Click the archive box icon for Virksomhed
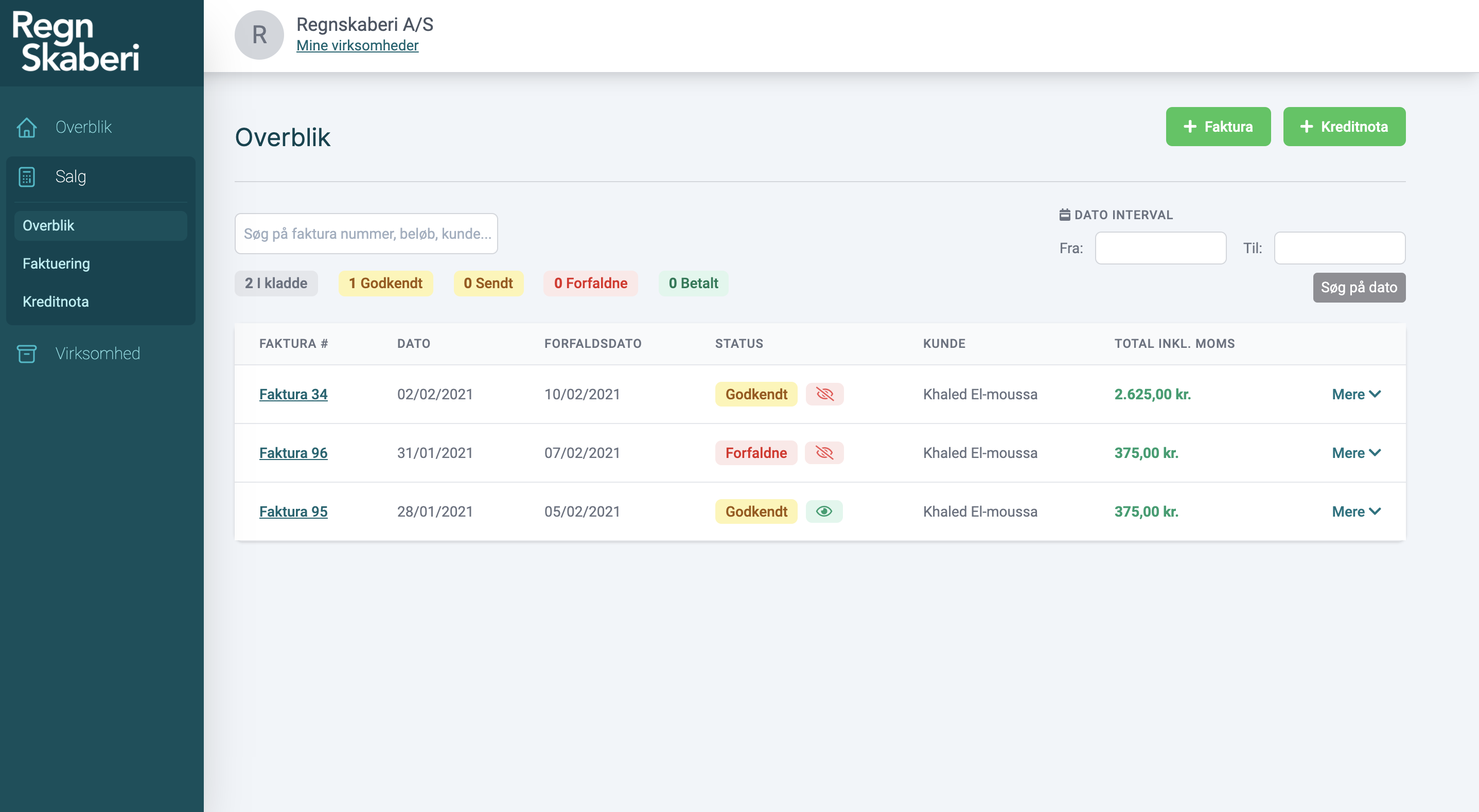 pyautogui.click(x=26, y=354)
